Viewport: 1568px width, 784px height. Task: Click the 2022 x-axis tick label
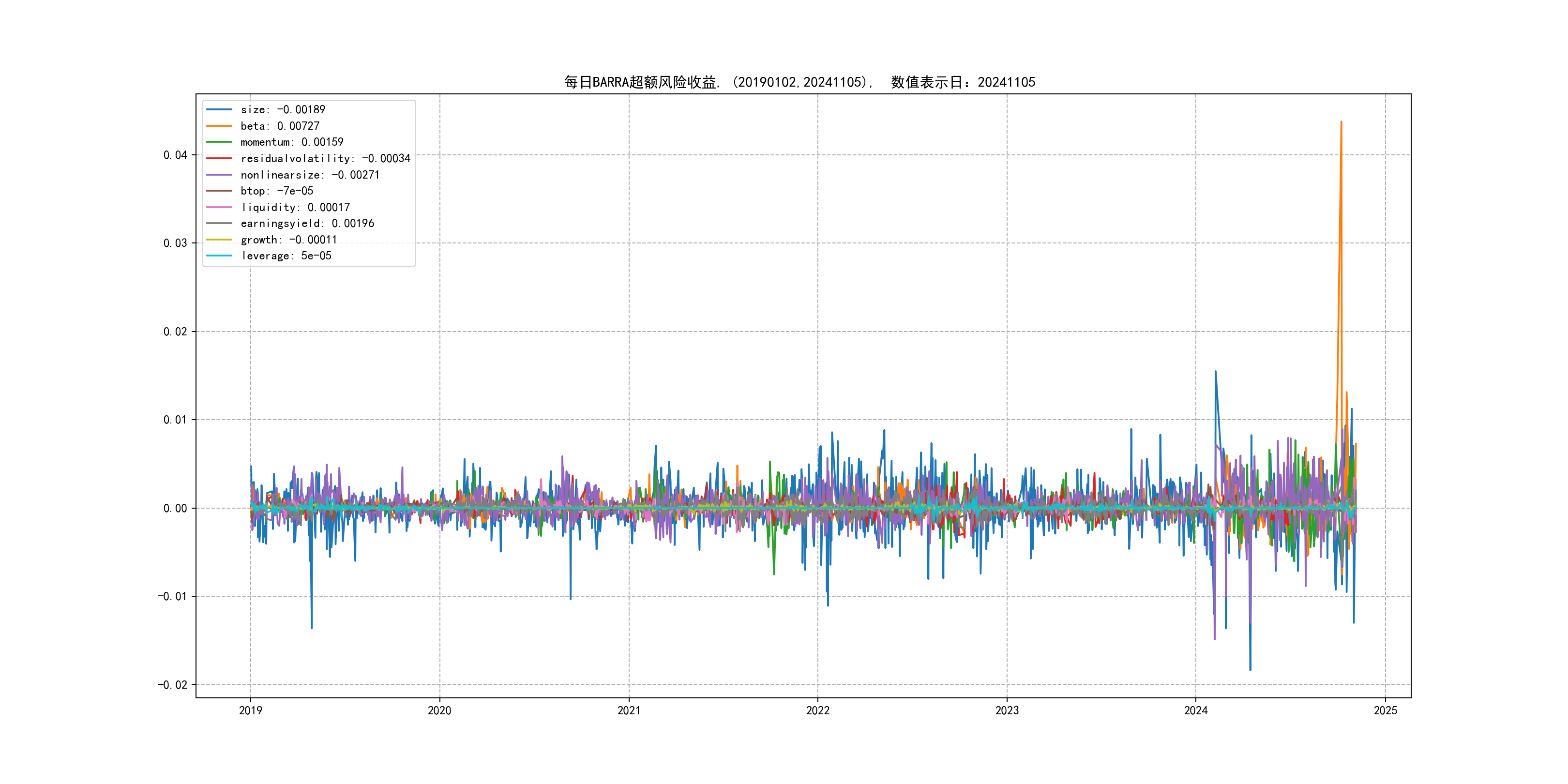(x=817, y=710)
